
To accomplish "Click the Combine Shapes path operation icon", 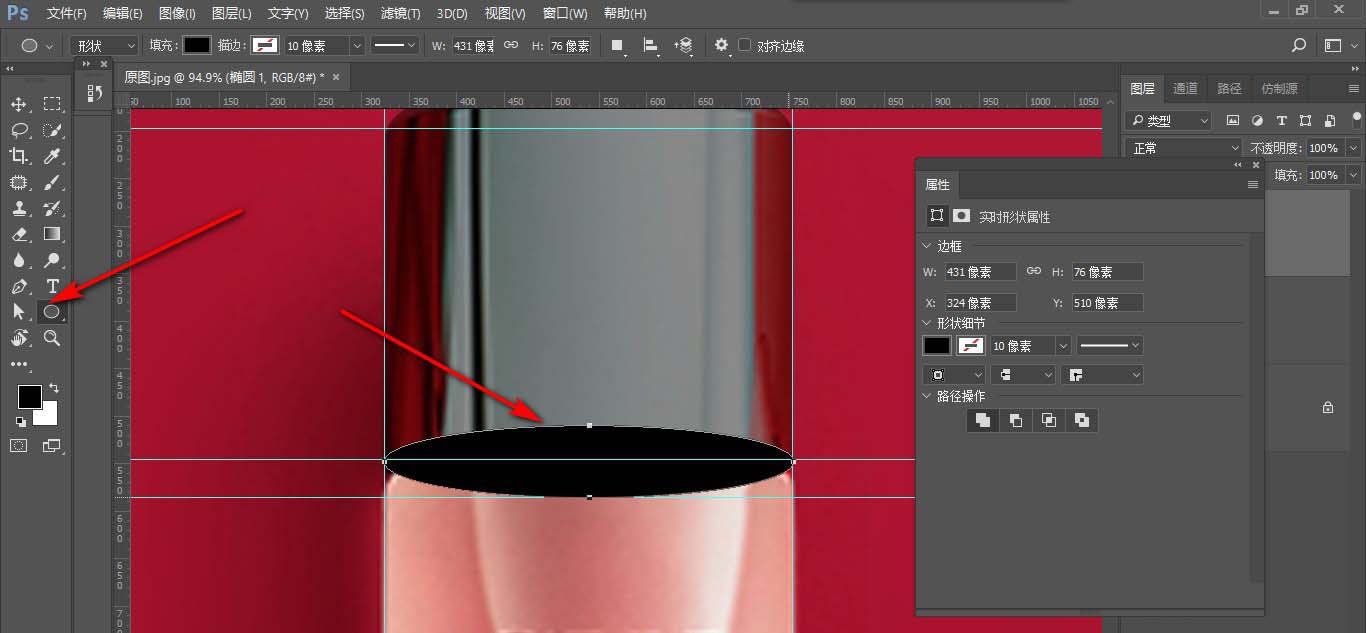I will click(x=983, y=421).
